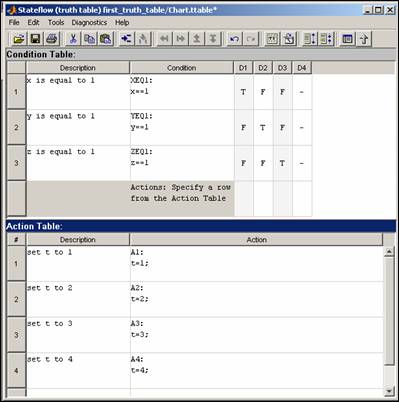Open the Diagnostics menu
The height and width of the screenshot is (402, 399).
[89, 22]
